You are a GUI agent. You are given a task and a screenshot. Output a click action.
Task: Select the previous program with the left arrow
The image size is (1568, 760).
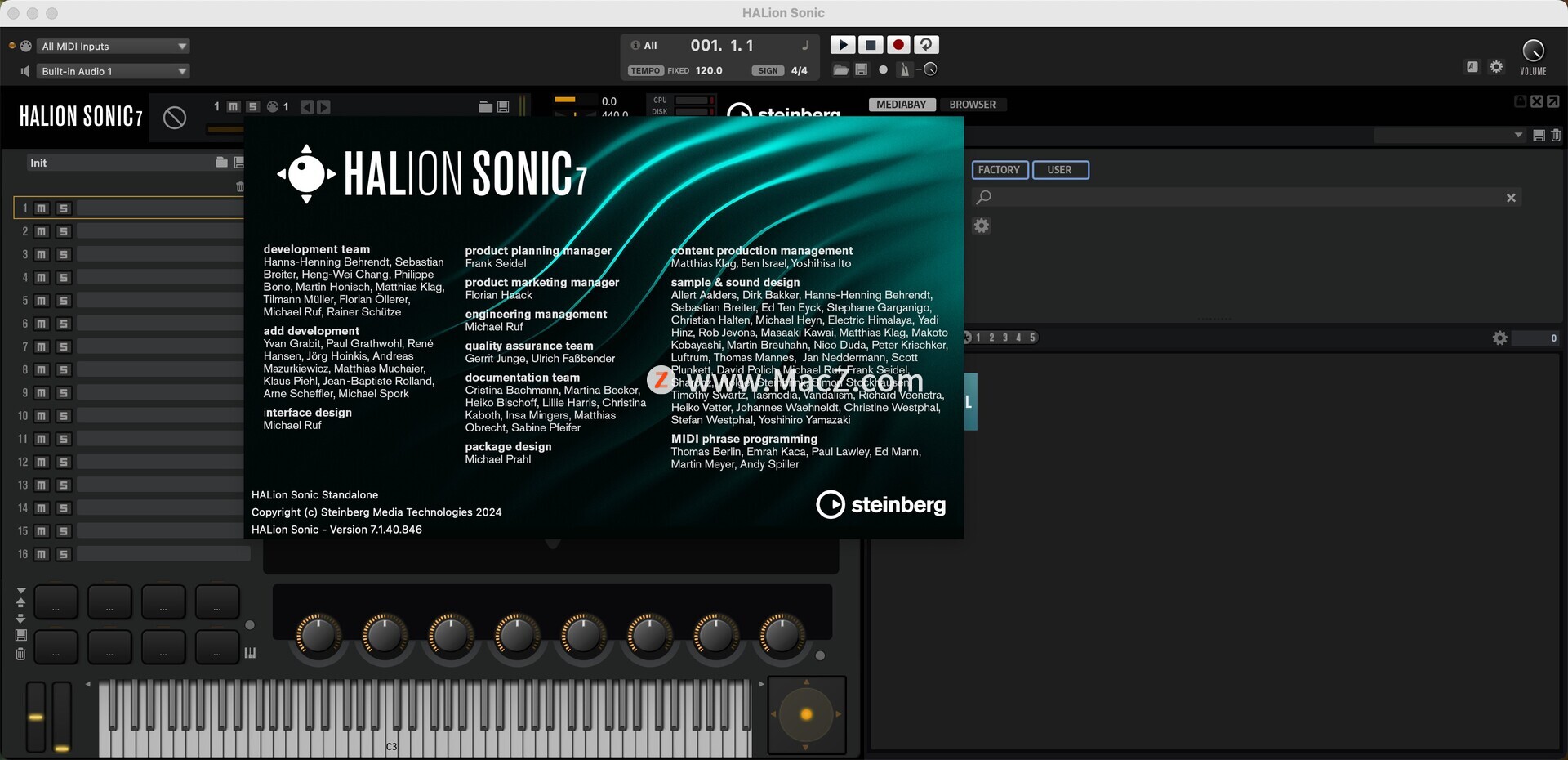tap(307, 107)
